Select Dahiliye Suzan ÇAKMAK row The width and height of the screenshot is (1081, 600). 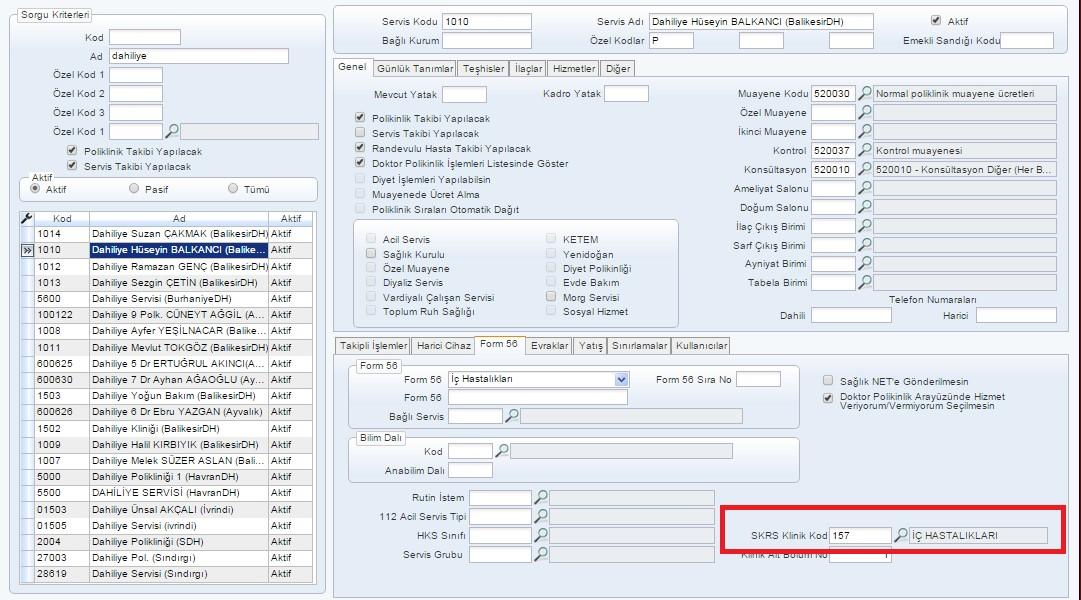178,233
